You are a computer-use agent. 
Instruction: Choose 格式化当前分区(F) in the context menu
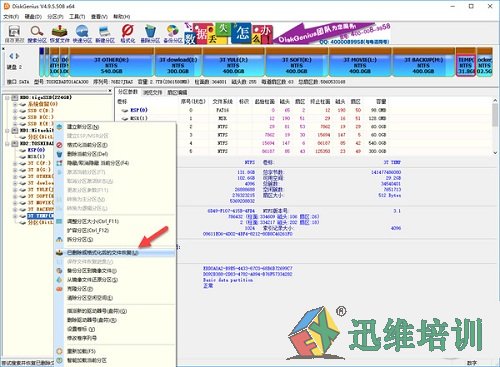115,145
